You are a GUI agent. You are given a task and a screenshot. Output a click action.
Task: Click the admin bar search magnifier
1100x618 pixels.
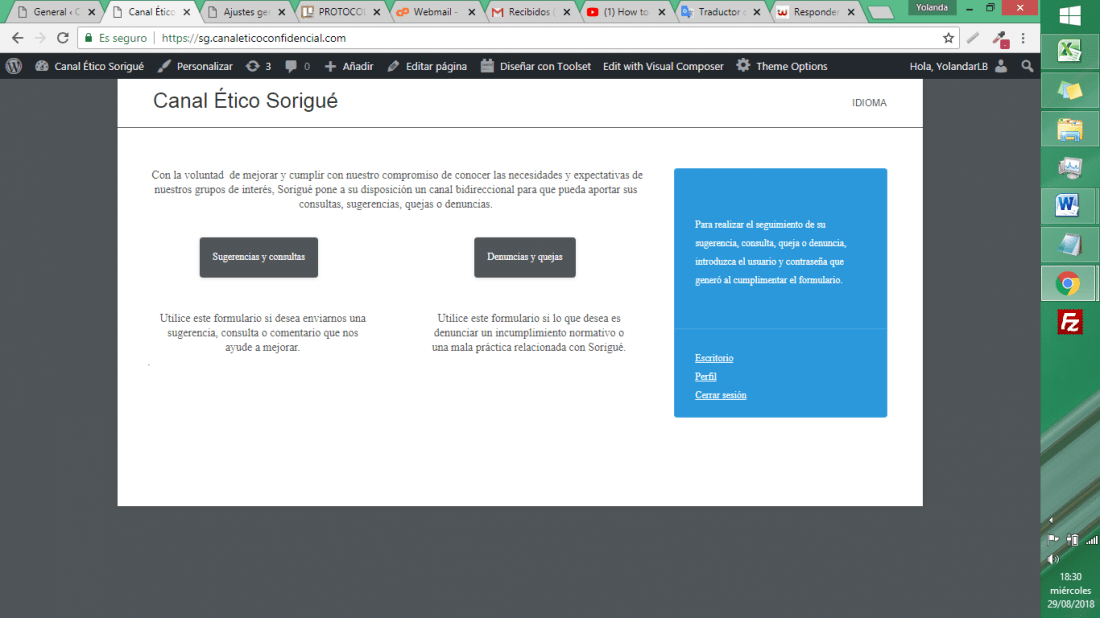(x=1027, y=66)
